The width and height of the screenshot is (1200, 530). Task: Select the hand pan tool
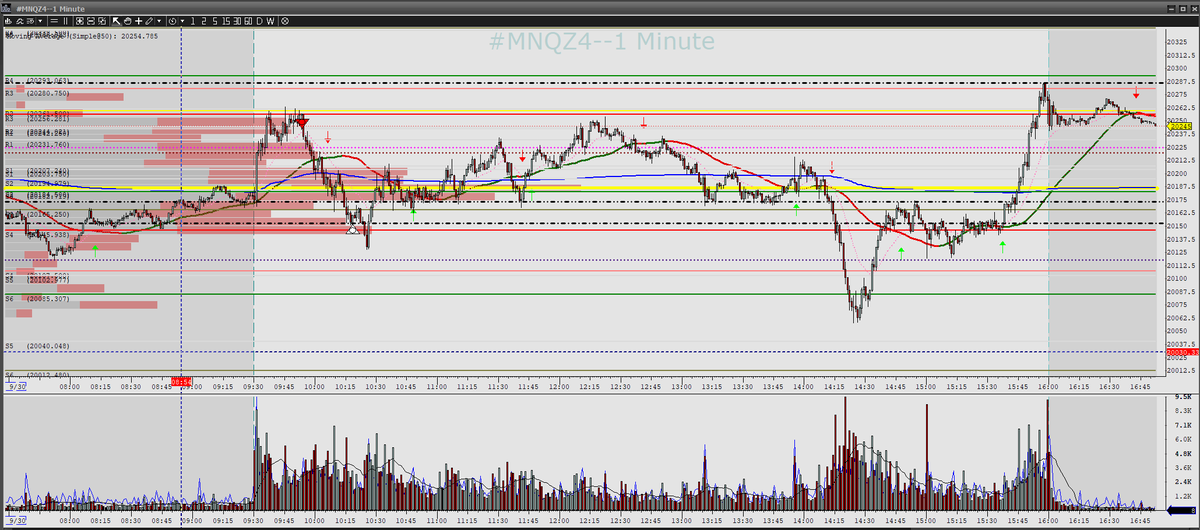127,21
